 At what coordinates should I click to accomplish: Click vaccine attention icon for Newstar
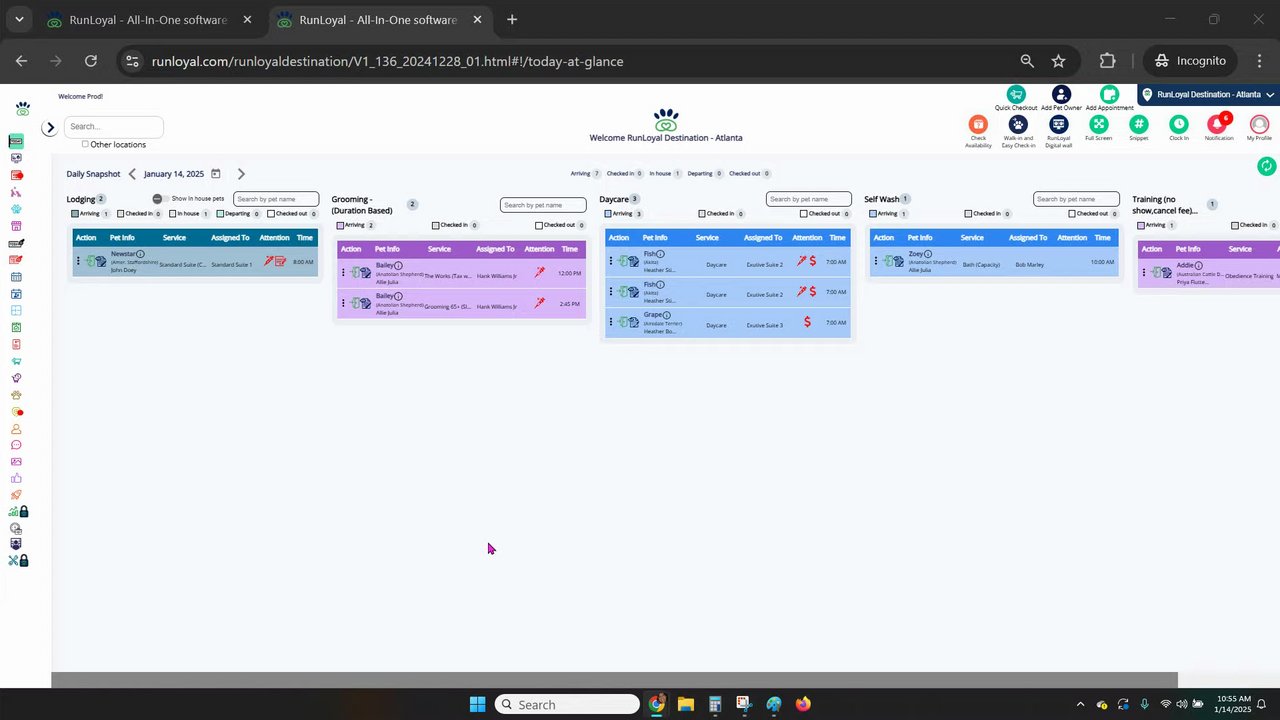[268, 262]
